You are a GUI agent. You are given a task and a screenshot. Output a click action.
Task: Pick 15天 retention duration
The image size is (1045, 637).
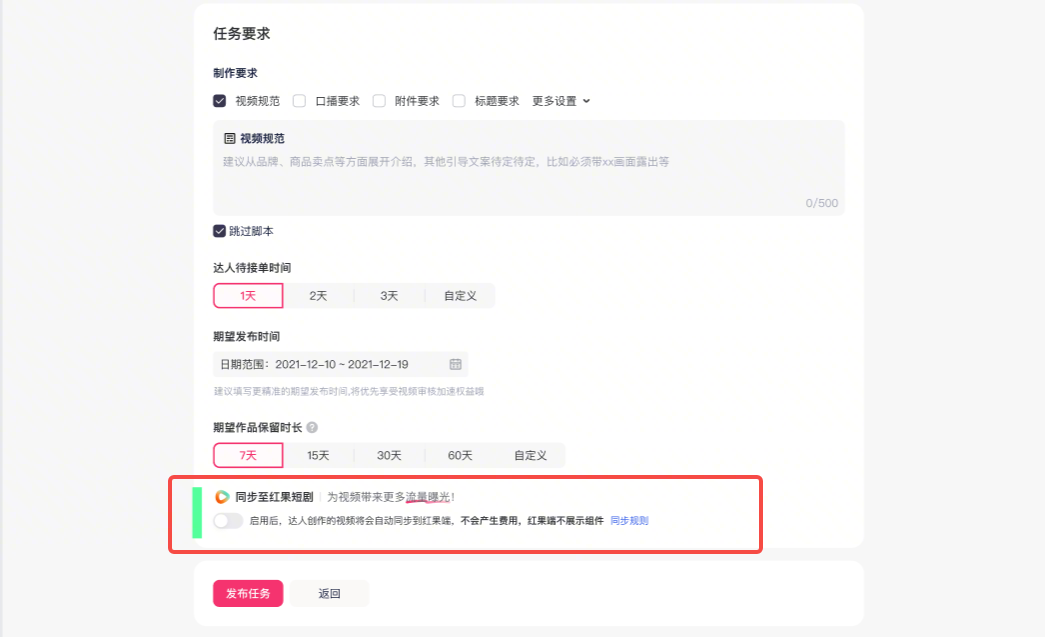click(318, 455)
